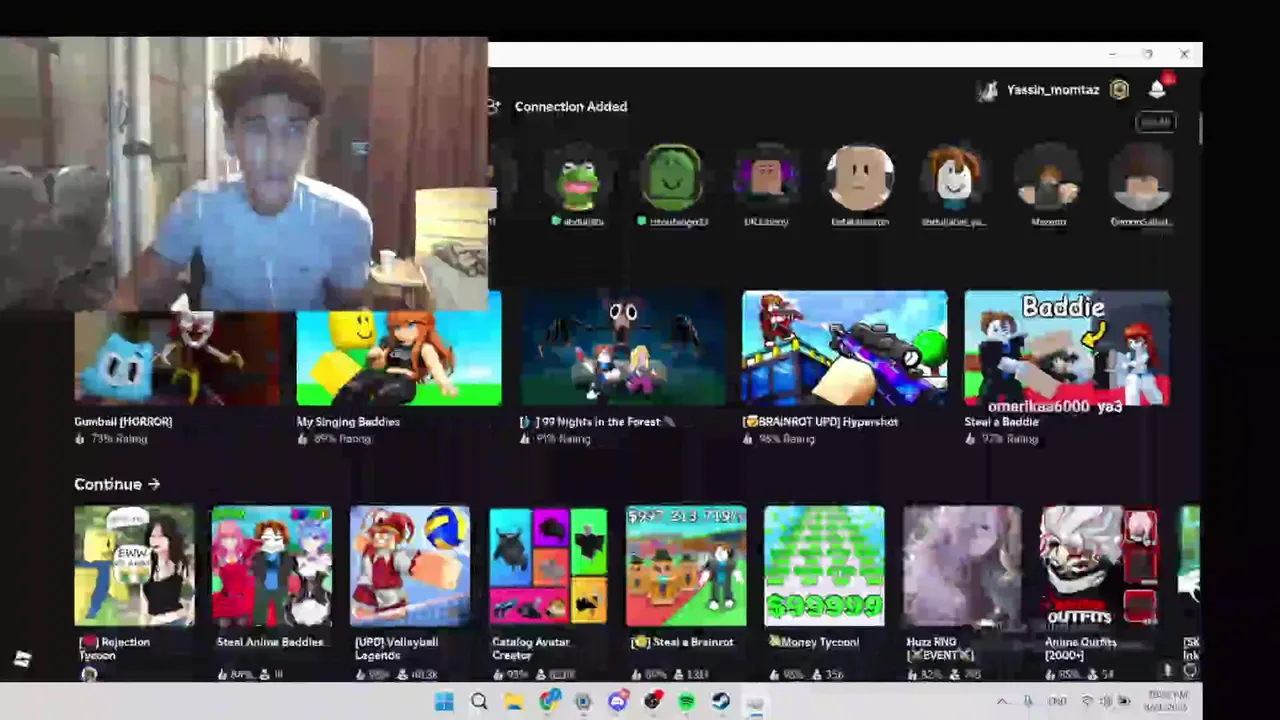The height and width of the screenshot is (720, 1280).
Task: Open the Money Tycoon game tile
Action: [x=824, y=566]
